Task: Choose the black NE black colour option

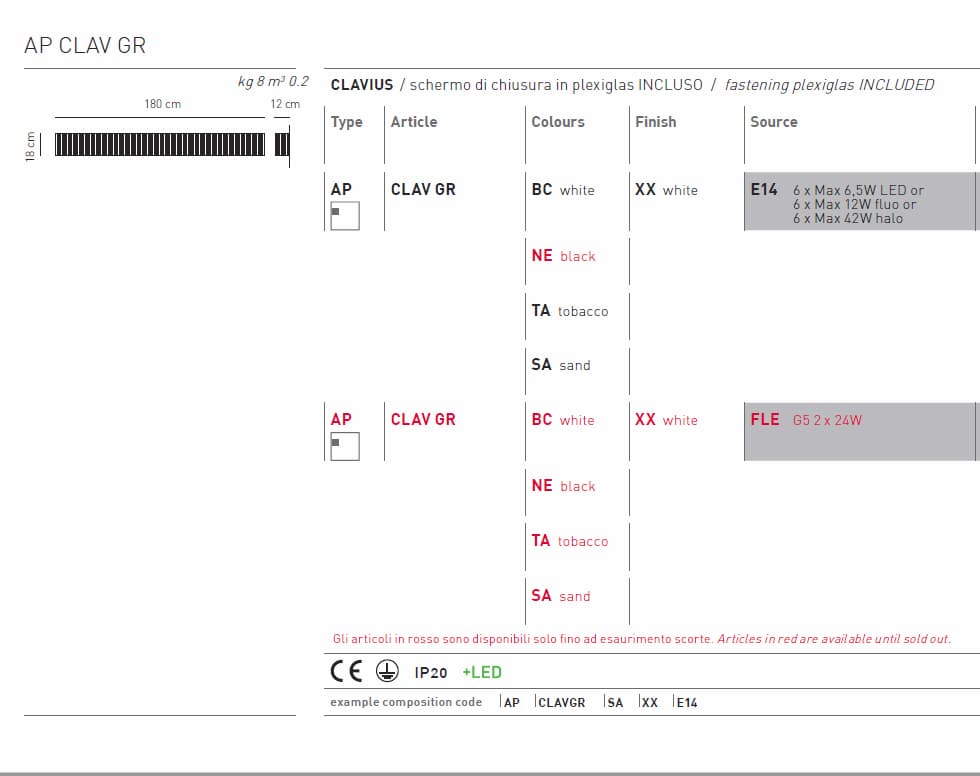Action: 563,256
